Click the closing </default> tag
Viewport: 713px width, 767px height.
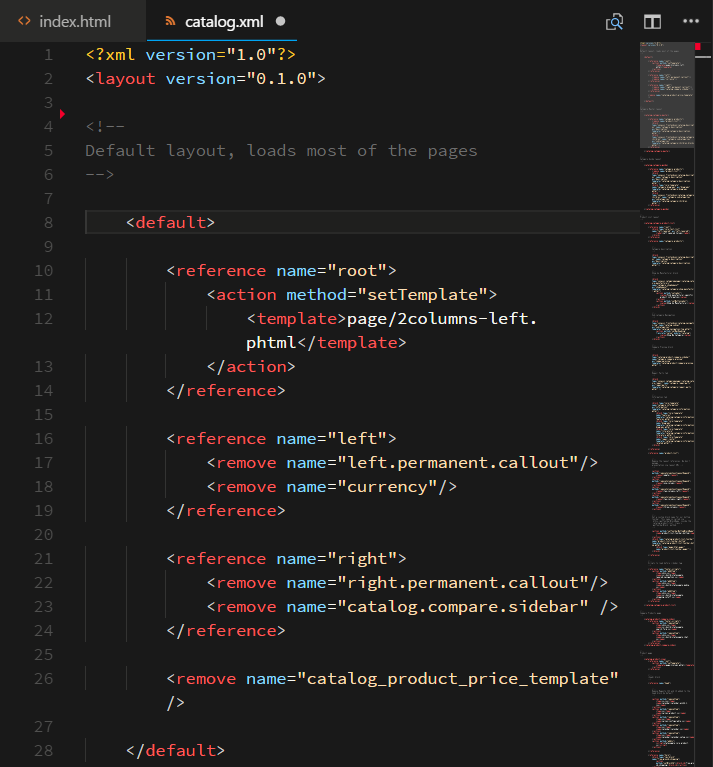click(x=175, y=750)
